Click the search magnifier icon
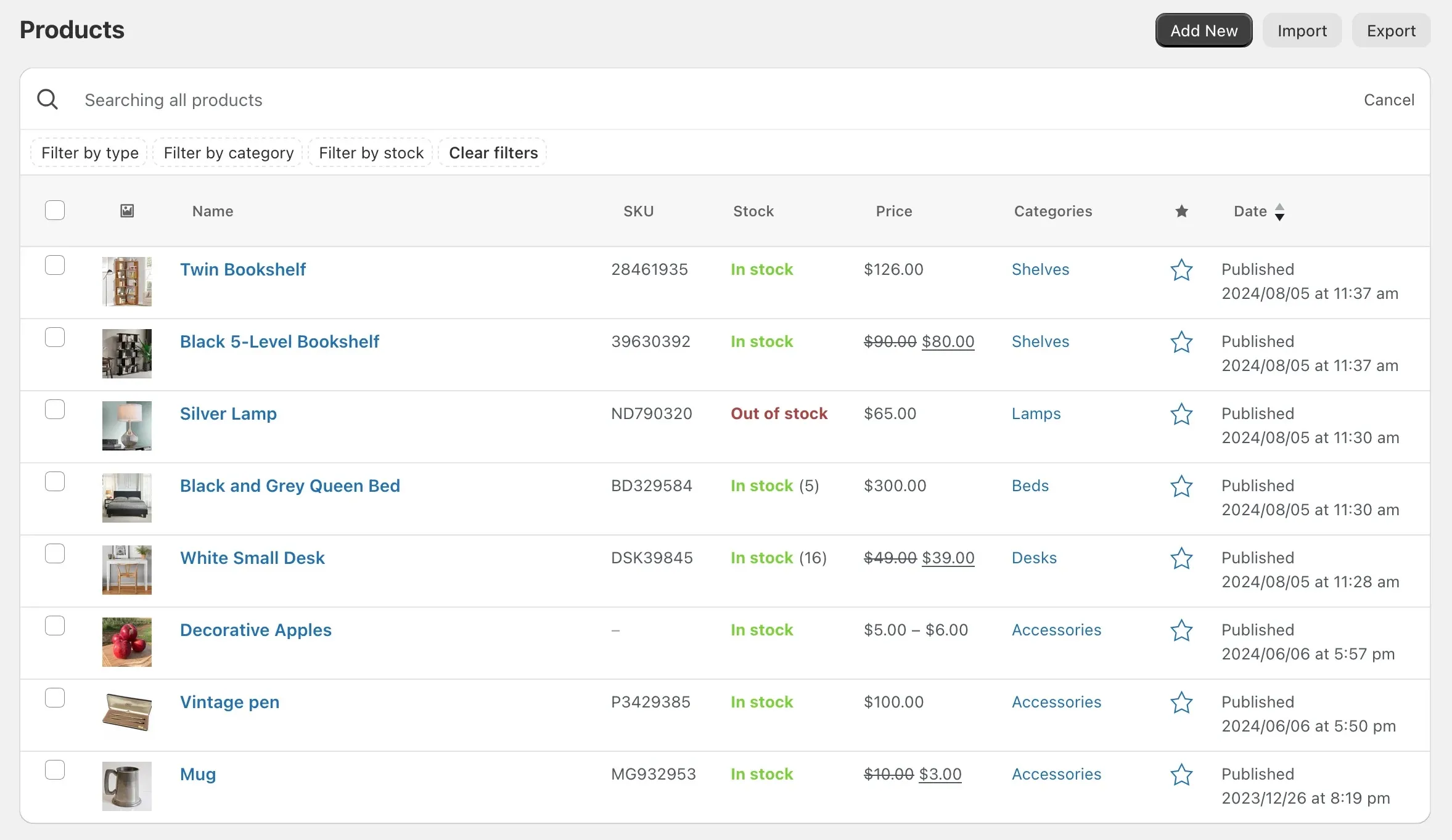 click(x=47, y=99)
